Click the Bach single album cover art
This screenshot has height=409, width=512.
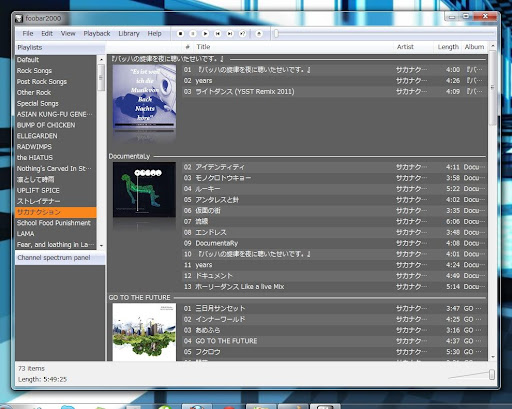click(x=144, y=97)
